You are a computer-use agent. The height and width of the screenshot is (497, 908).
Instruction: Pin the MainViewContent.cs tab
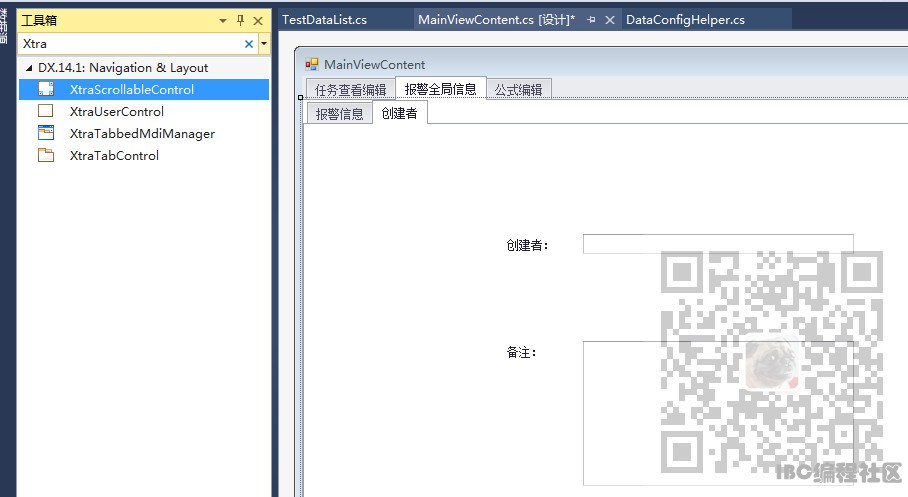click(591, 20)
